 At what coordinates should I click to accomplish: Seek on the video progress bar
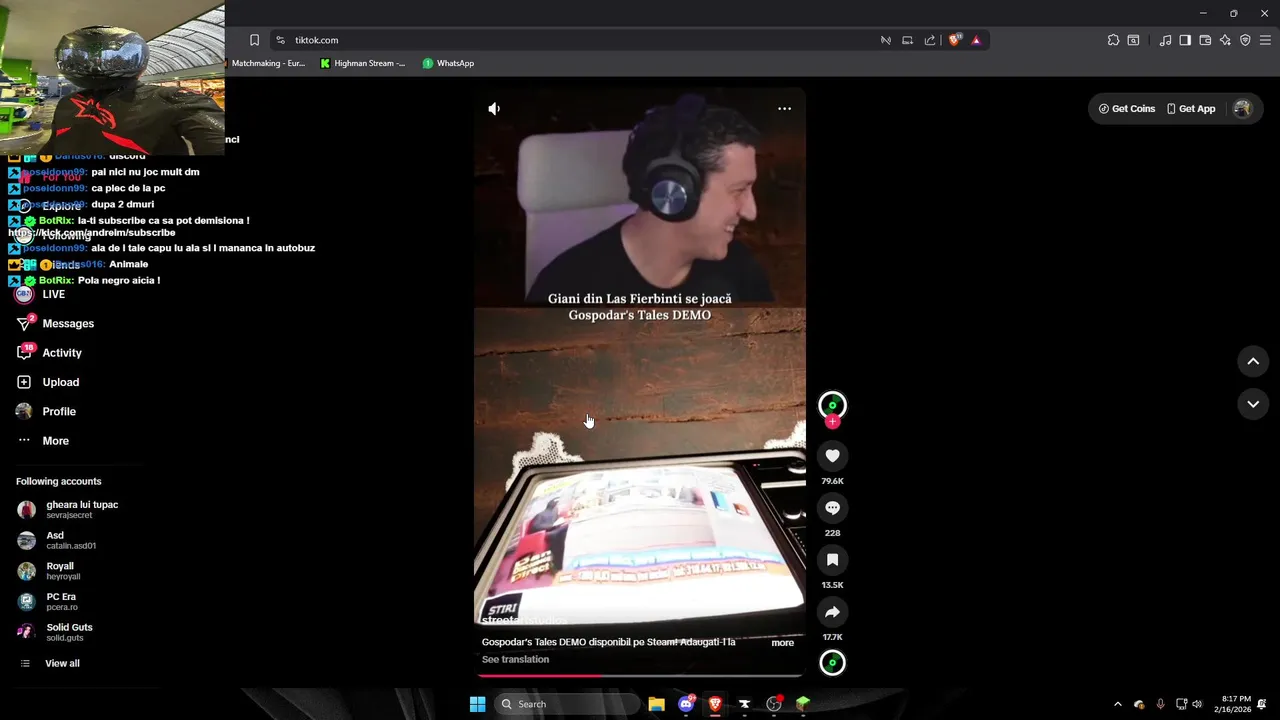pos(640,675)
